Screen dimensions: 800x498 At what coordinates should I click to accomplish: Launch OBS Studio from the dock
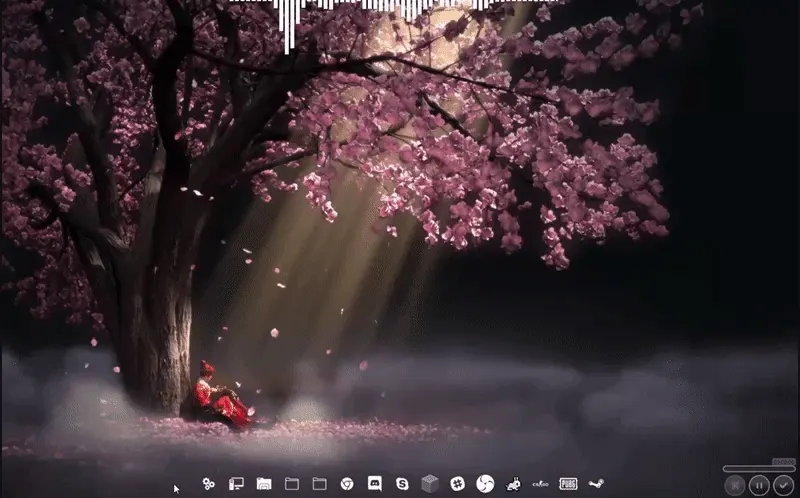(485, 484)
